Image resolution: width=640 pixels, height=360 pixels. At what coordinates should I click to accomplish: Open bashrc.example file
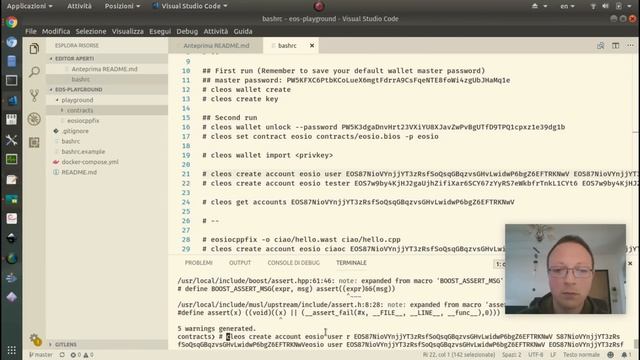(83, 151)
